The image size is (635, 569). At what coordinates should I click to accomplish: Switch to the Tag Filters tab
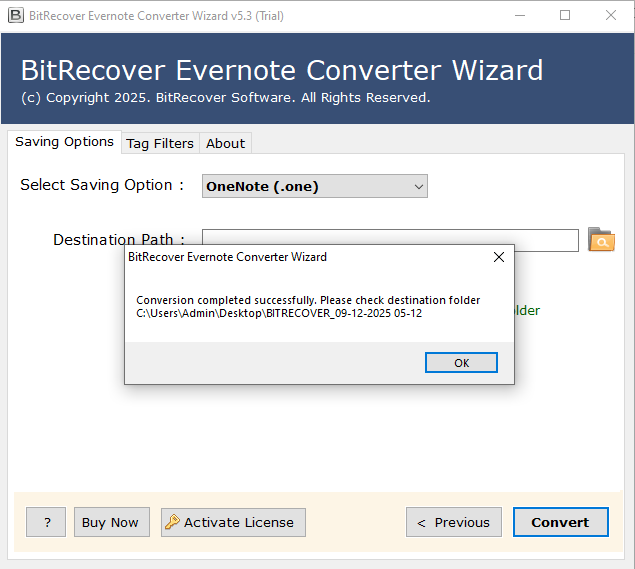tap(160, 143)
